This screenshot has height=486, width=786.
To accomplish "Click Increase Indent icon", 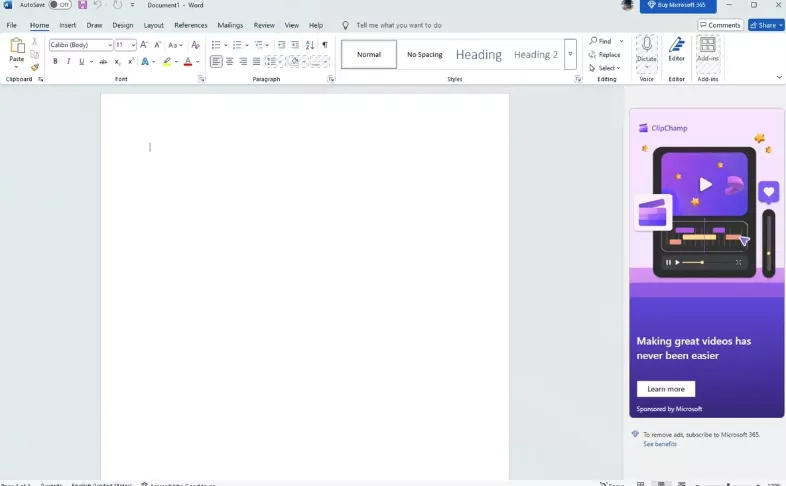I will click(x=295, y=45).
